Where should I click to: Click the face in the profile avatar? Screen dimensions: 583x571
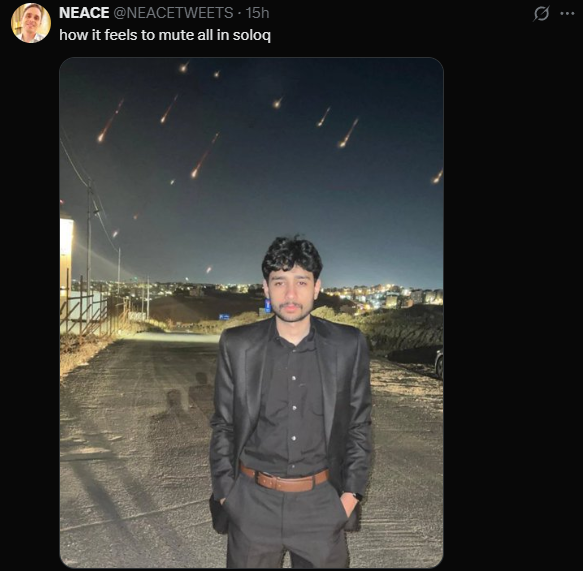30,19
